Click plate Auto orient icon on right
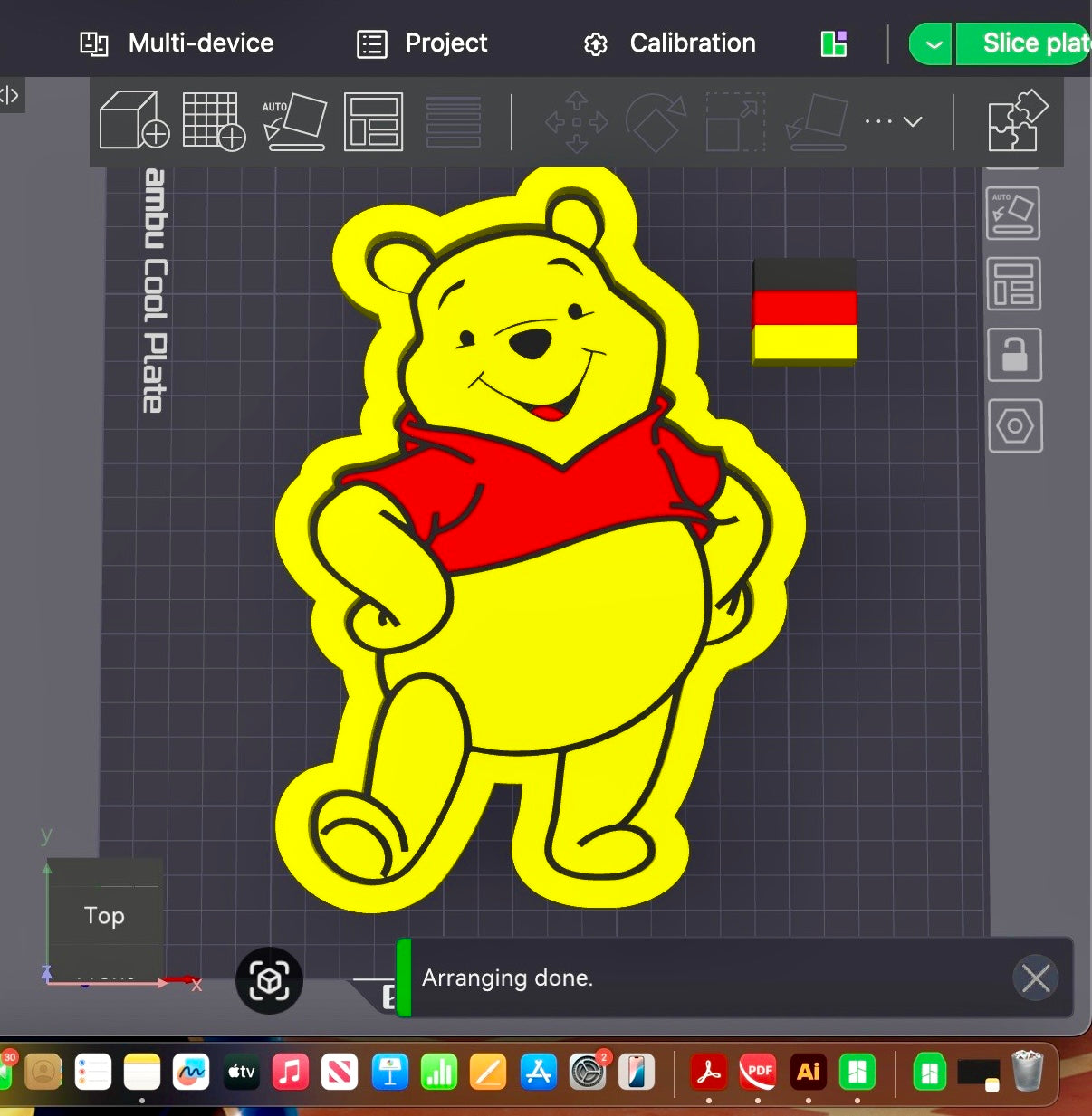Image resolution: width=1092 pixels, height=1116 pixels. tap(1012, 213)
